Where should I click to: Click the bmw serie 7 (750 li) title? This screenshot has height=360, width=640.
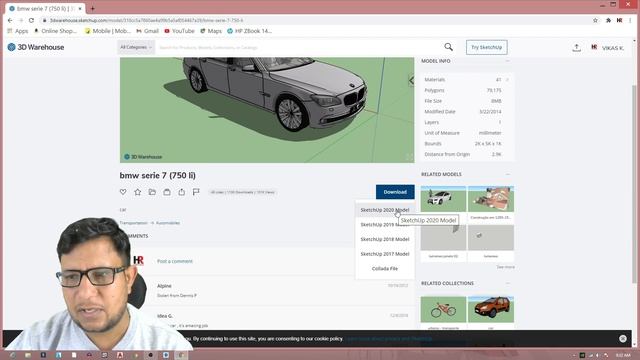click(x=158, y=176)
